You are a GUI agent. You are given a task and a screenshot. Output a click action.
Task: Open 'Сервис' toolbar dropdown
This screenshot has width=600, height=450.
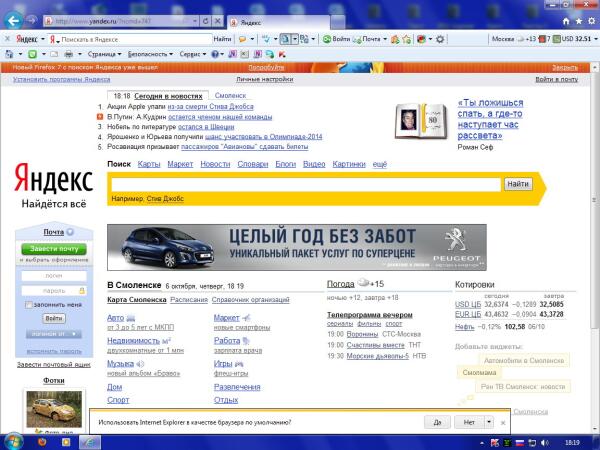click(x=193, y=53)
